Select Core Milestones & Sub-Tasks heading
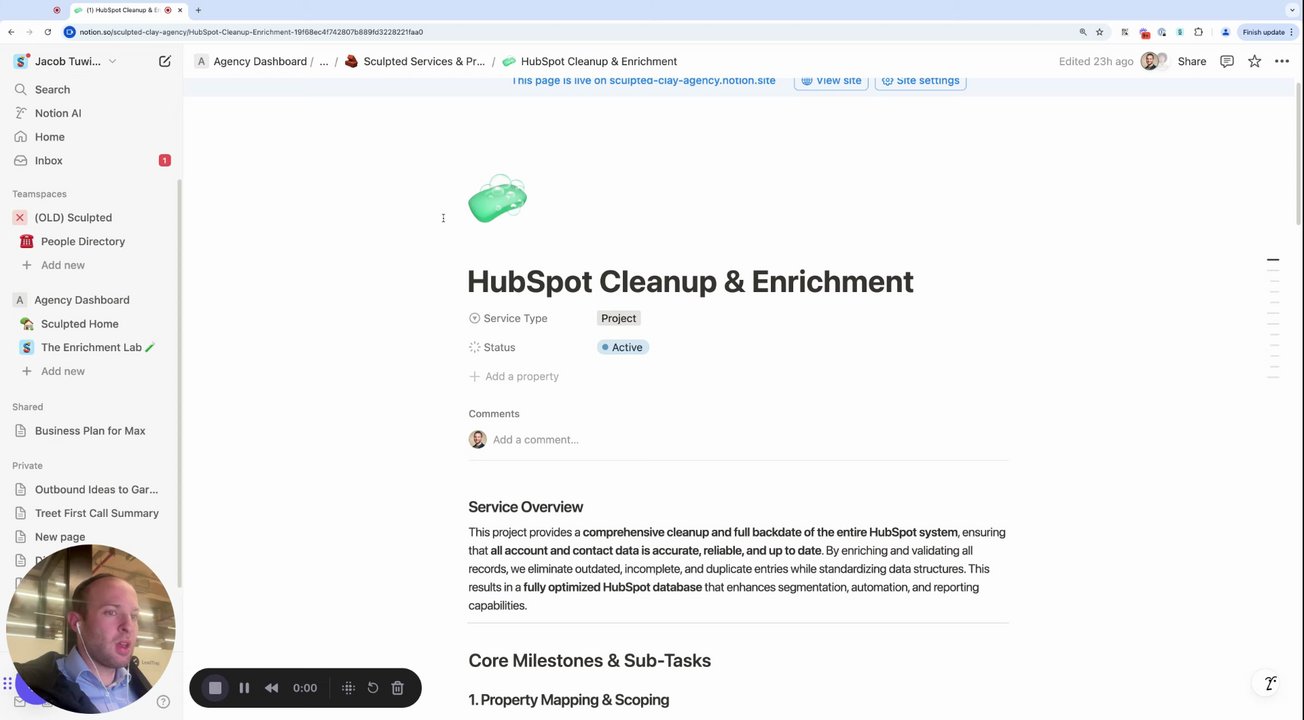The width and height of the screenshot is (1304, 720). click(590, 661)
